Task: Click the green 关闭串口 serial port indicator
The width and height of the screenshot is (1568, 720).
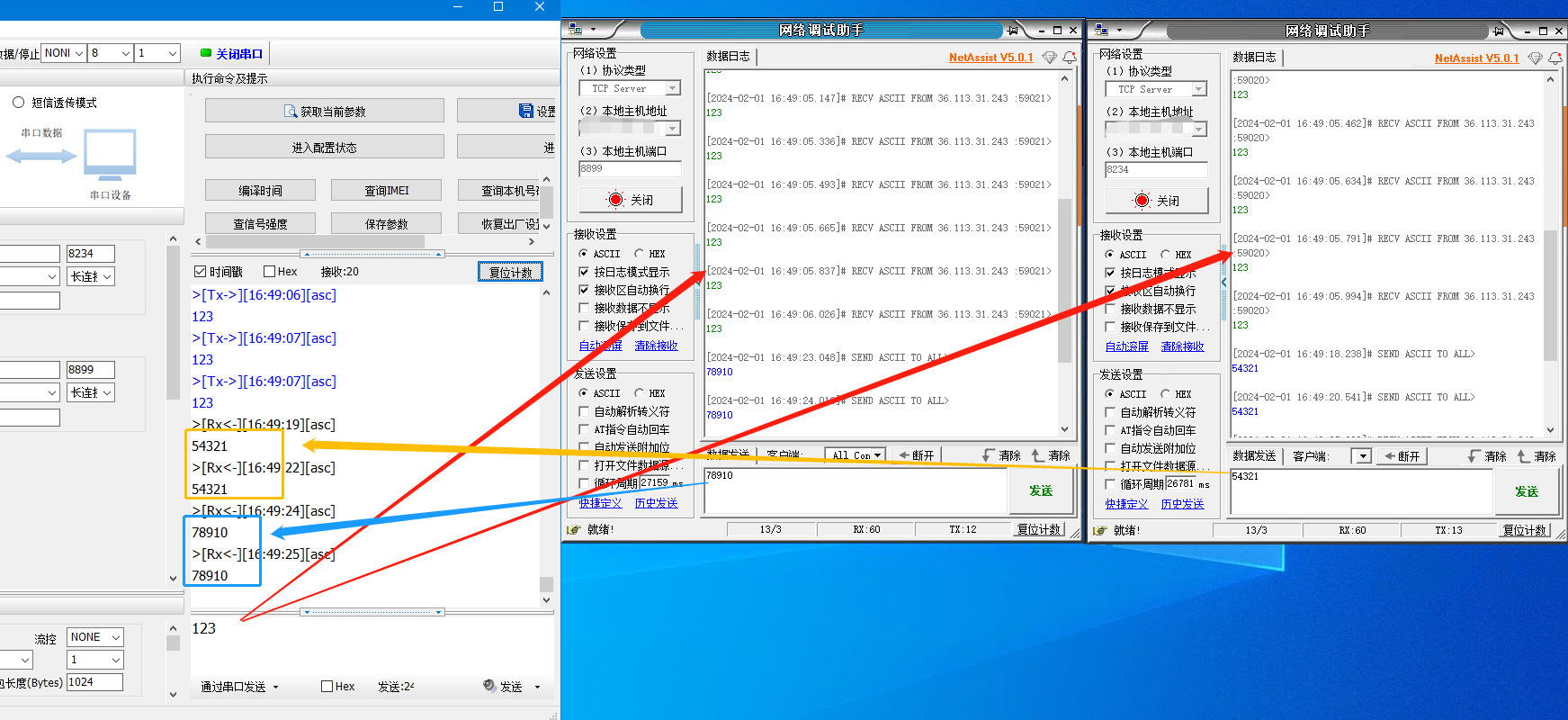Action: (x=231, y=54)
